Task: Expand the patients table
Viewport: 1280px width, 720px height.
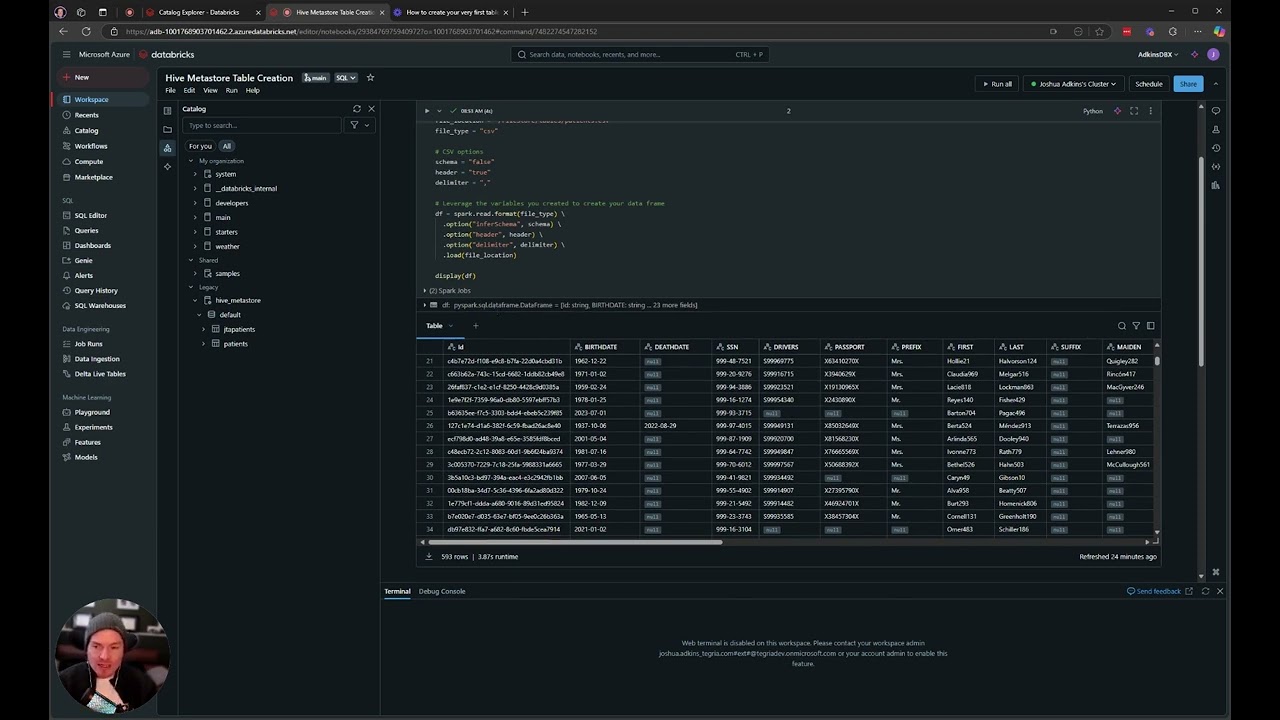Action: [203, 344]
